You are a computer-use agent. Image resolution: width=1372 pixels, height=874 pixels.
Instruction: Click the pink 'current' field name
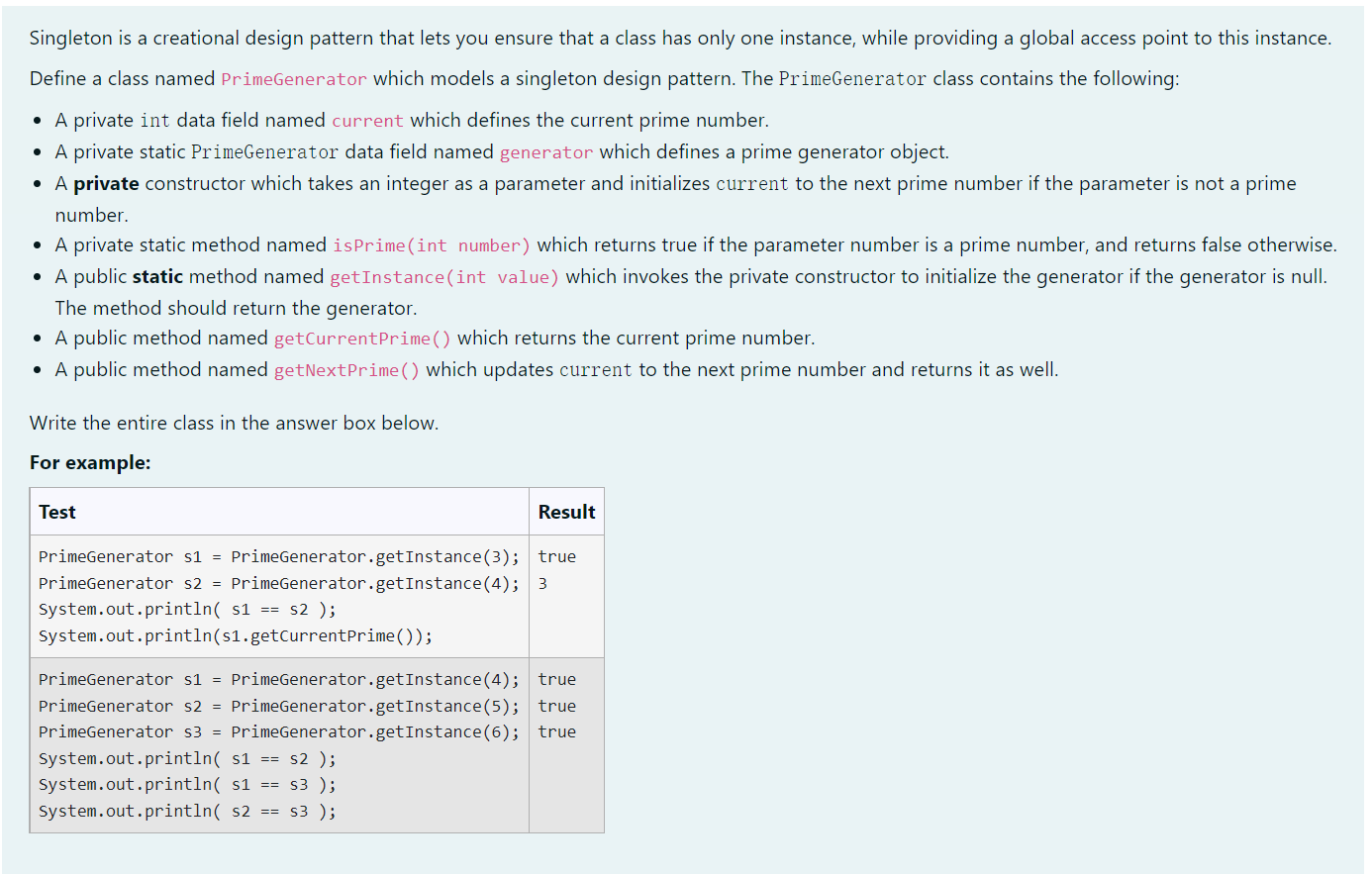[x=367, y=121]
